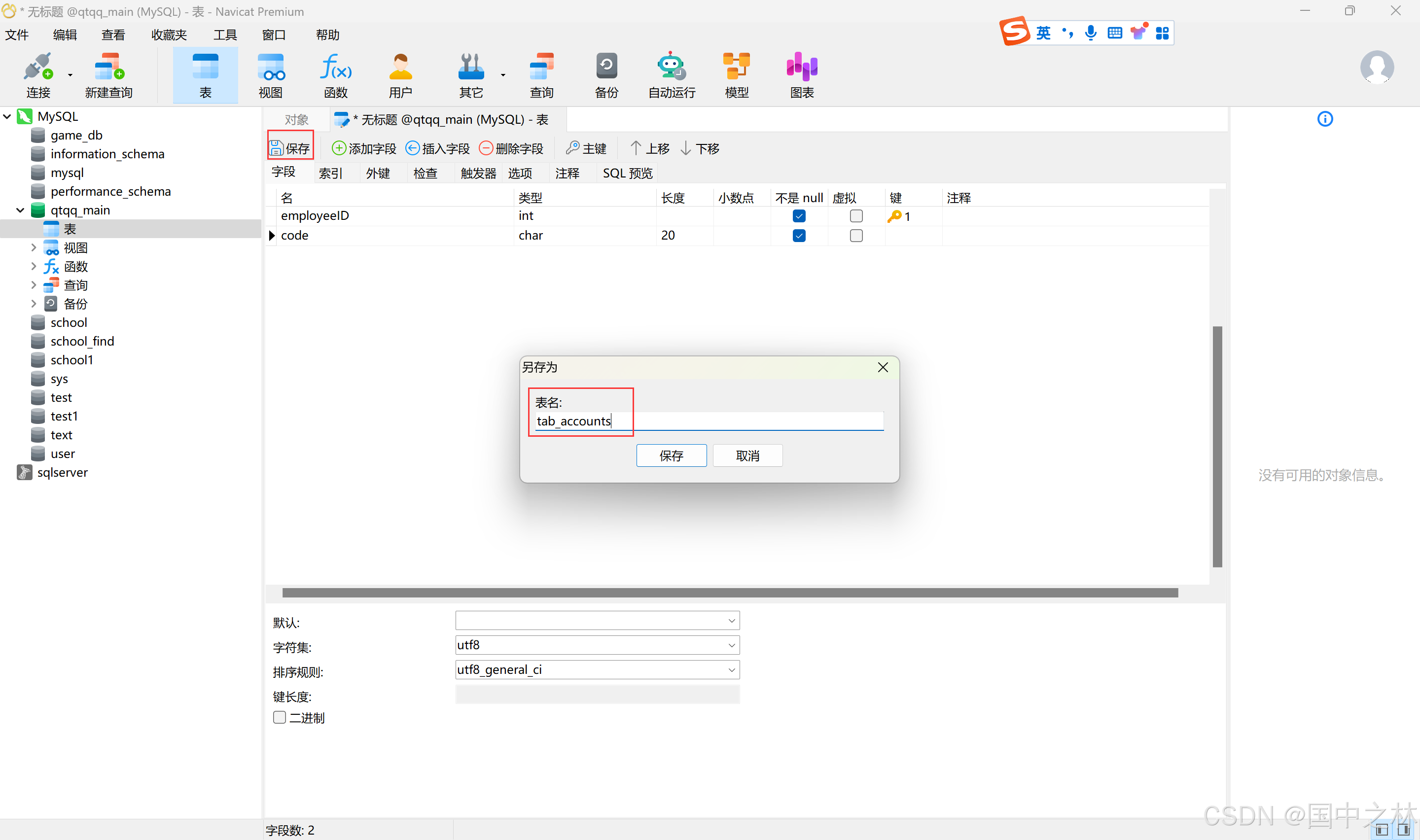Image resolution: width=1420 pixels, height=840 pixels.
Task: Expand the 函数 tree node
Action: [34, 266]
